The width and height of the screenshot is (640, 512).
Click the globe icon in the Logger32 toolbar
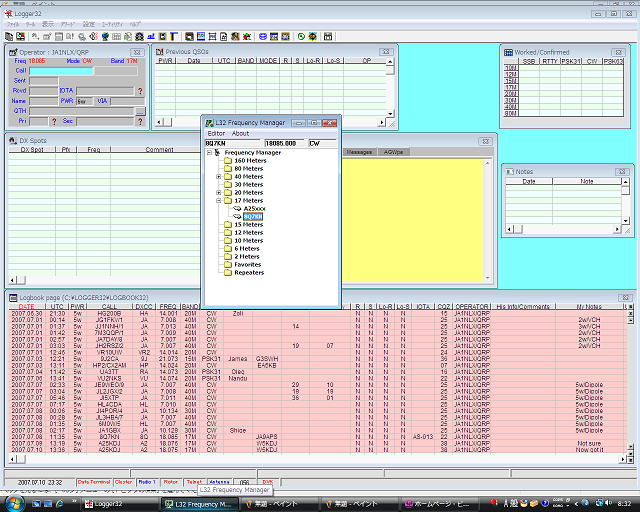[x=105, y=37]
